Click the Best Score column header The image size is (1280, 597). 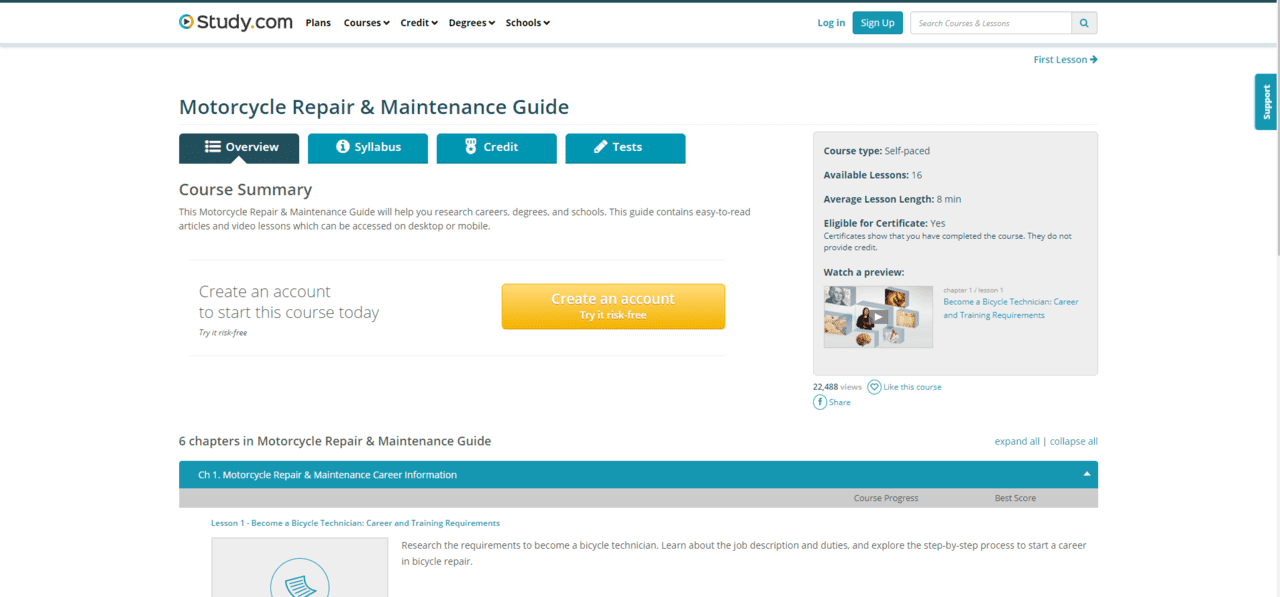tap(1015, 498)
